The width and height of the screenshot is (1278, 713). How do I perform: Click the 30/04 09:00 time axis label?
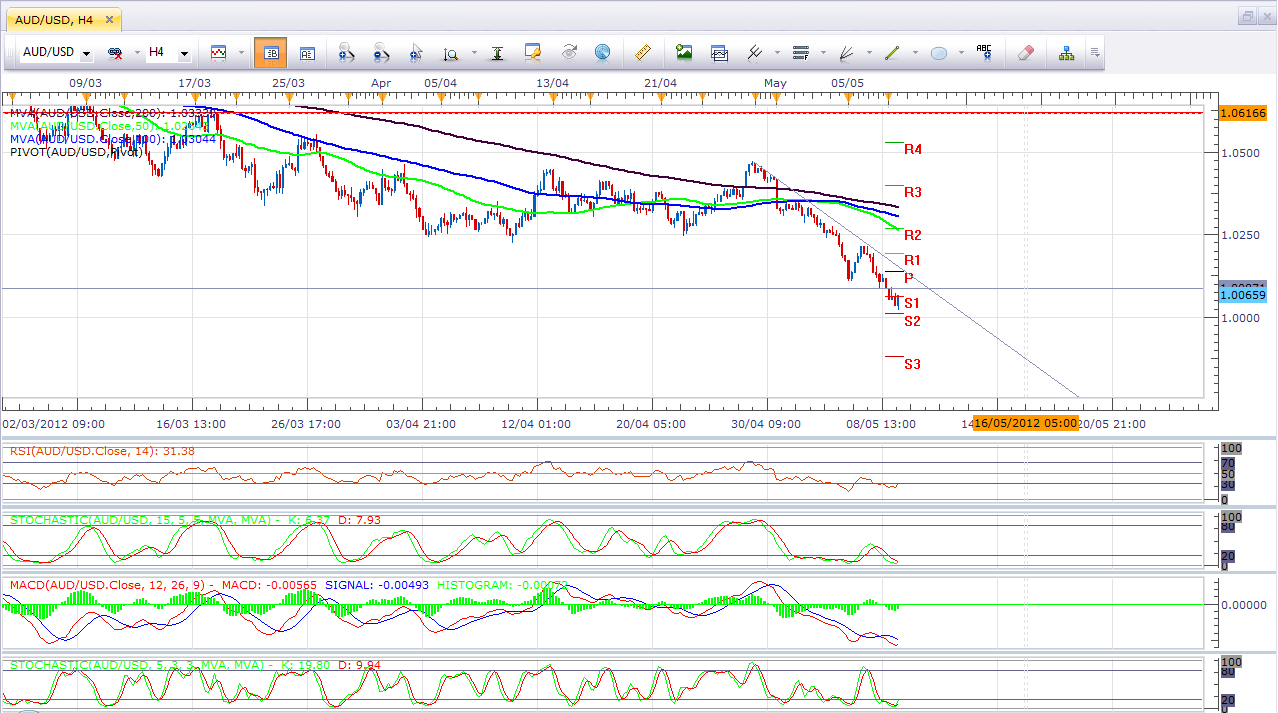[766, 423]
